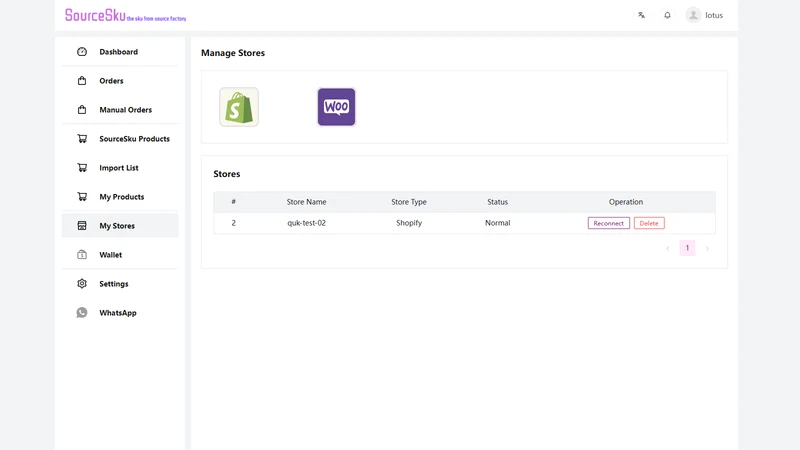This screenshot has width=800, height=450.
Task: Select My Stores menu entry
Action: point(120,226)
